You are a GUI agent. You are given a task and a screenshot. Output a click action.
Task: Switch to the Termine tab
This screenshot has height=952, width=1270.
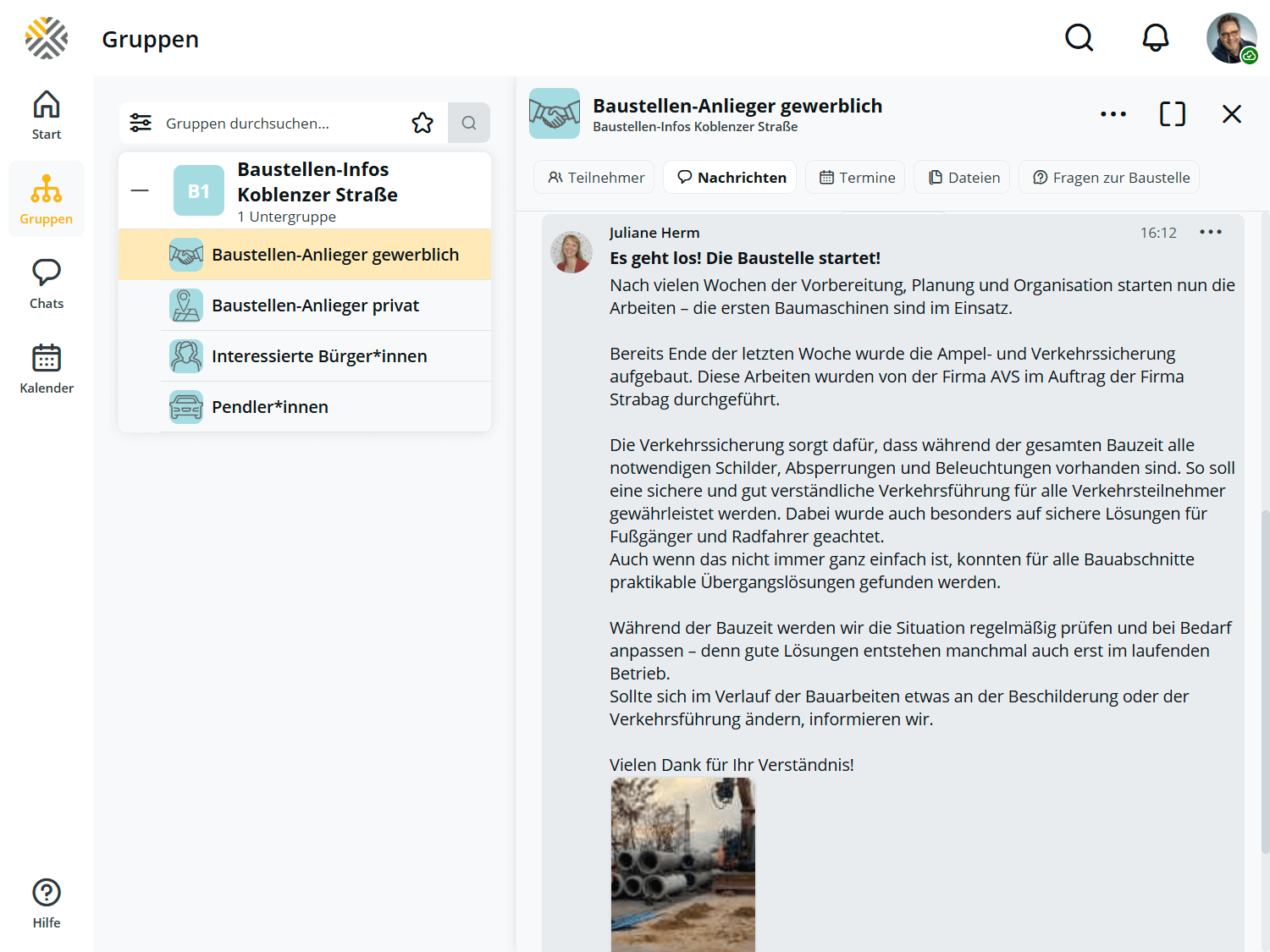point(855,178)
